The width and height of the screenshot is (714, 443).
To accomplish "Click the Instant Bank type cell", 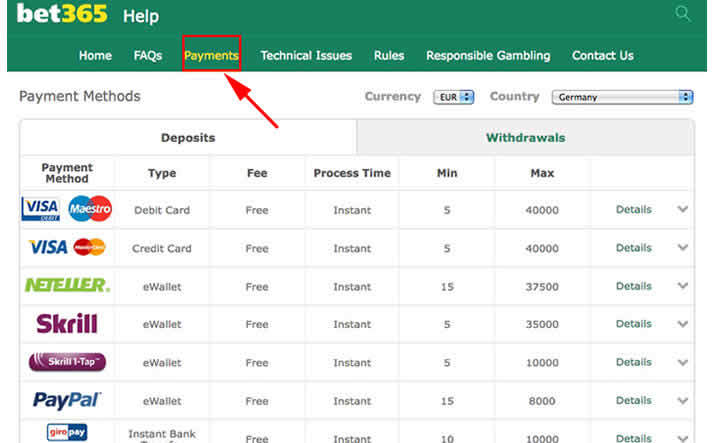I will click(x=162, y=436).
